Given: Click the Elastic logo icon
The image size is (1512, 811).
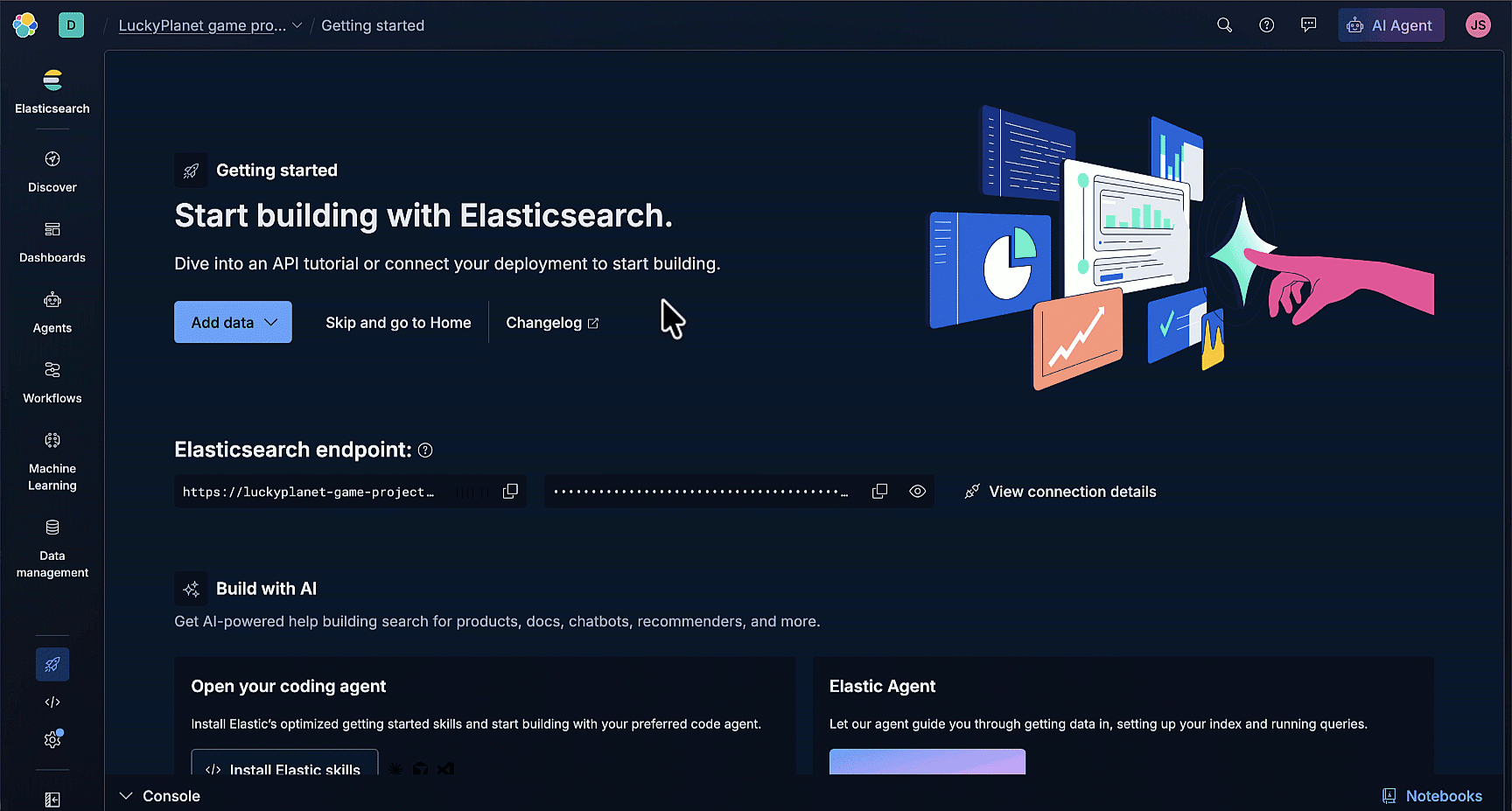Looking at the screenshot, I should click(25, 25).
